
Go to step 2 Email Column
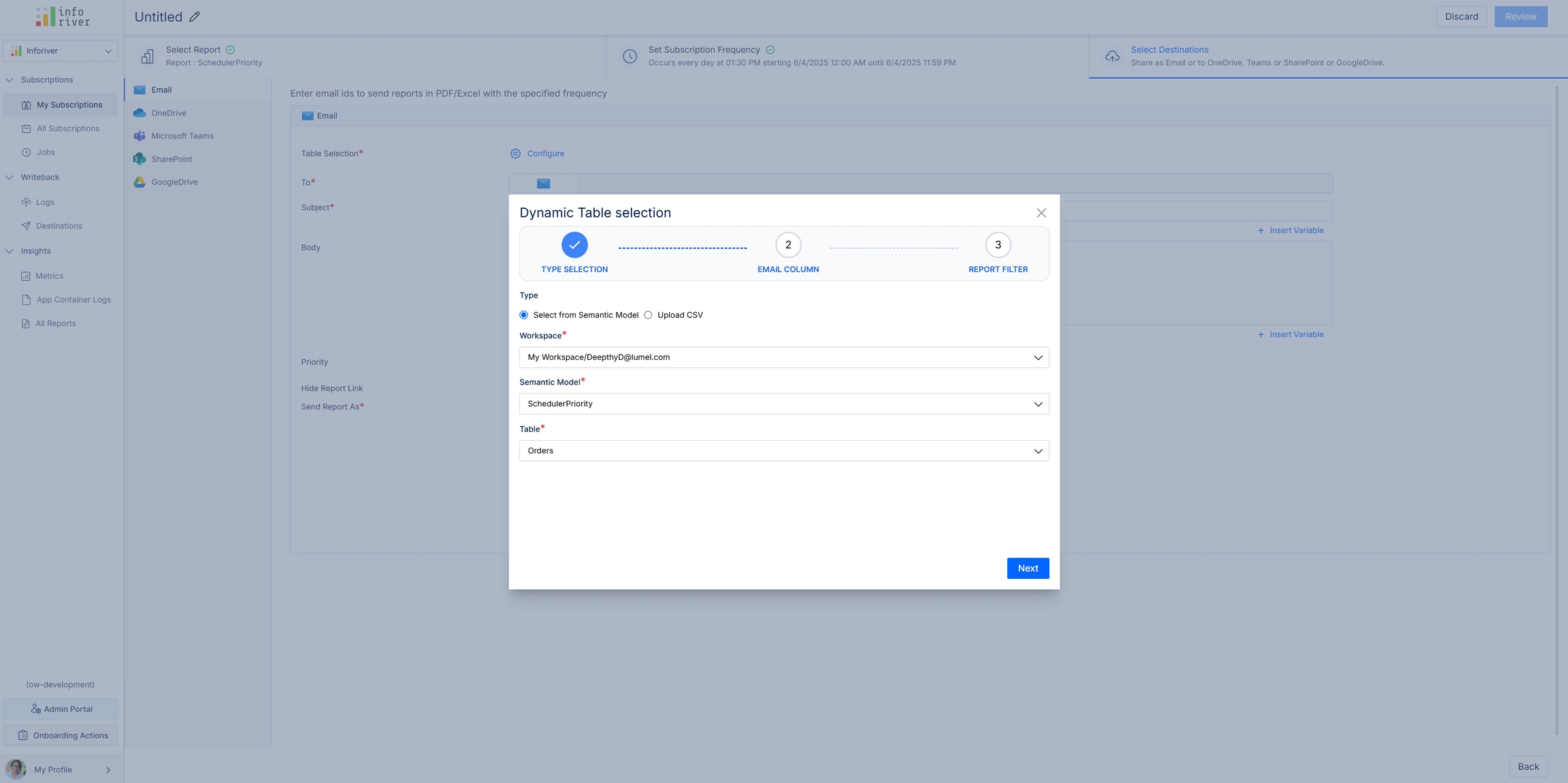tap(787, 246)
